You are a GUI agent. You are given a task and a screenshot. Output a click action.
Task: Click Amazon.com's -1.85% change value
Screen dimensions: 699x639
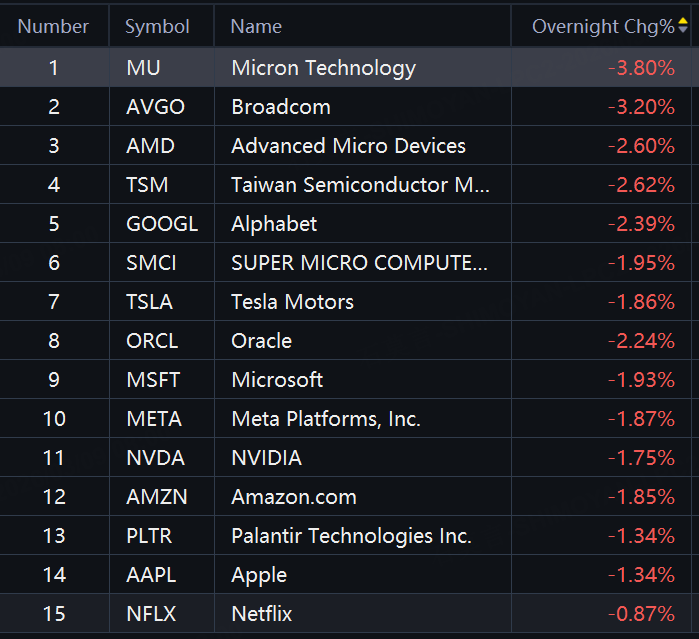pos(641,497)
